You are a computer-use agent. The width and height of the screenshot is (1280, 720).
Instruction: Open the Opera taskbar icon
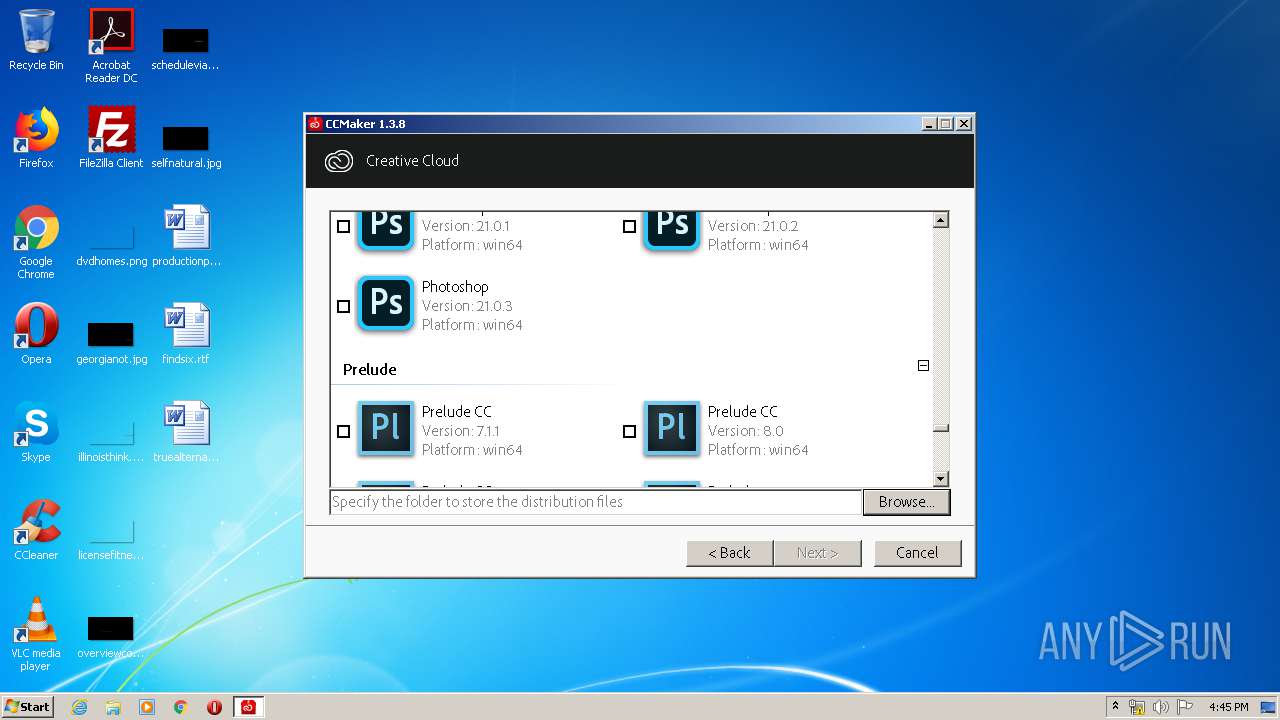tap(214, 707)
